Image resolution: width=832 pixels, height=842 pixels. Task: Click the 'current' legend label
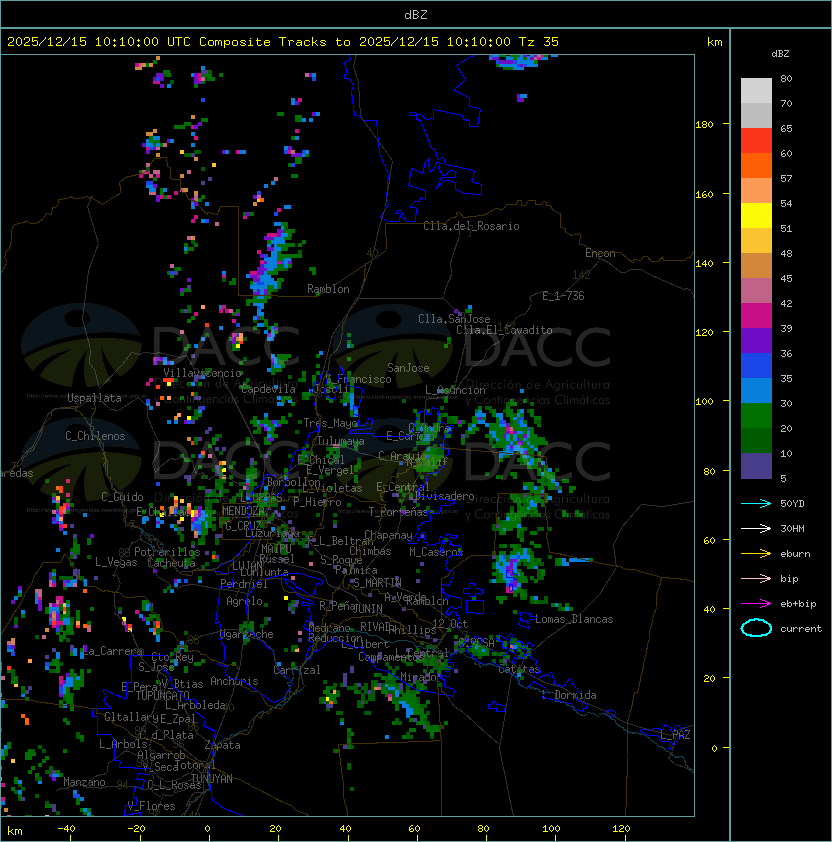click(x=801, y=629)
